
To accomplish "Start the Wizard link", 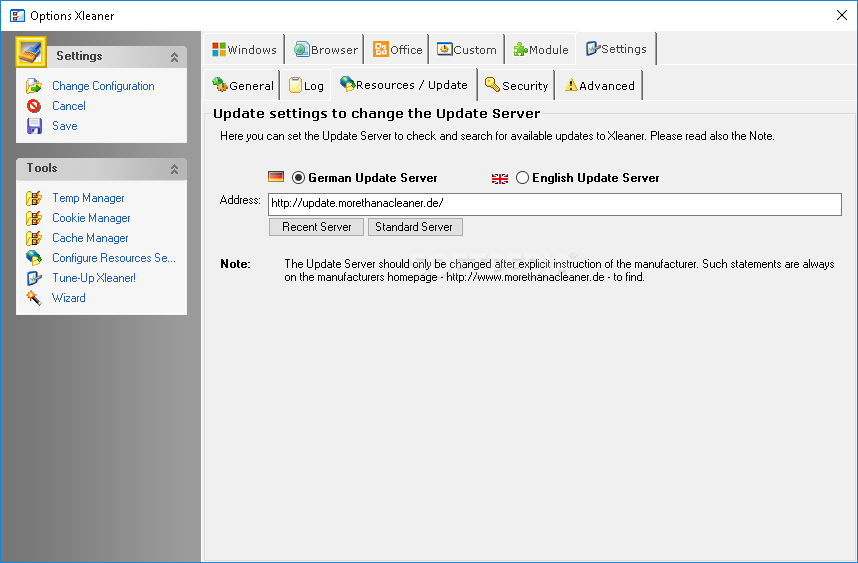I will pos(68,298).
